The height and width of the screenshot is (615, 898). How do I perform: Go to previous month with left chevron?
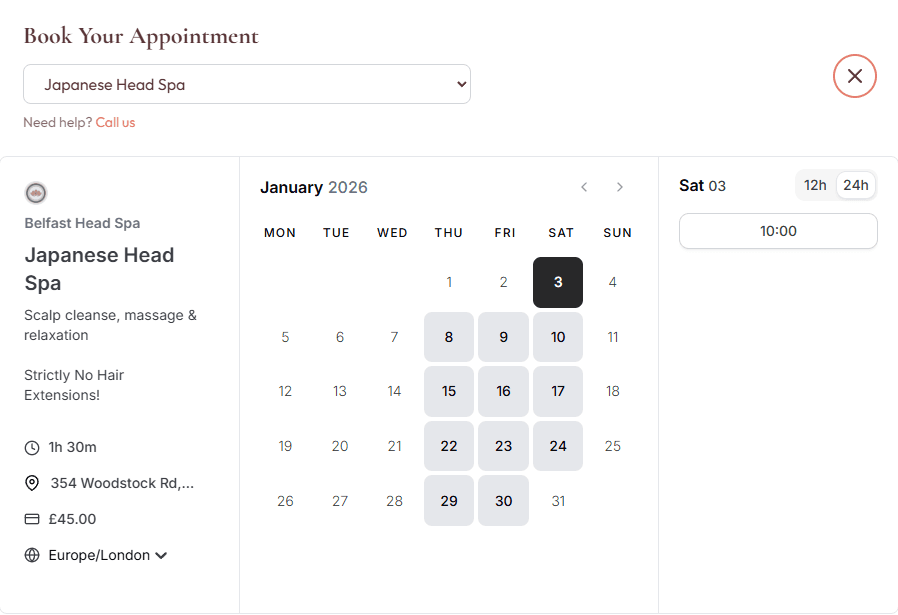(584, 187)
